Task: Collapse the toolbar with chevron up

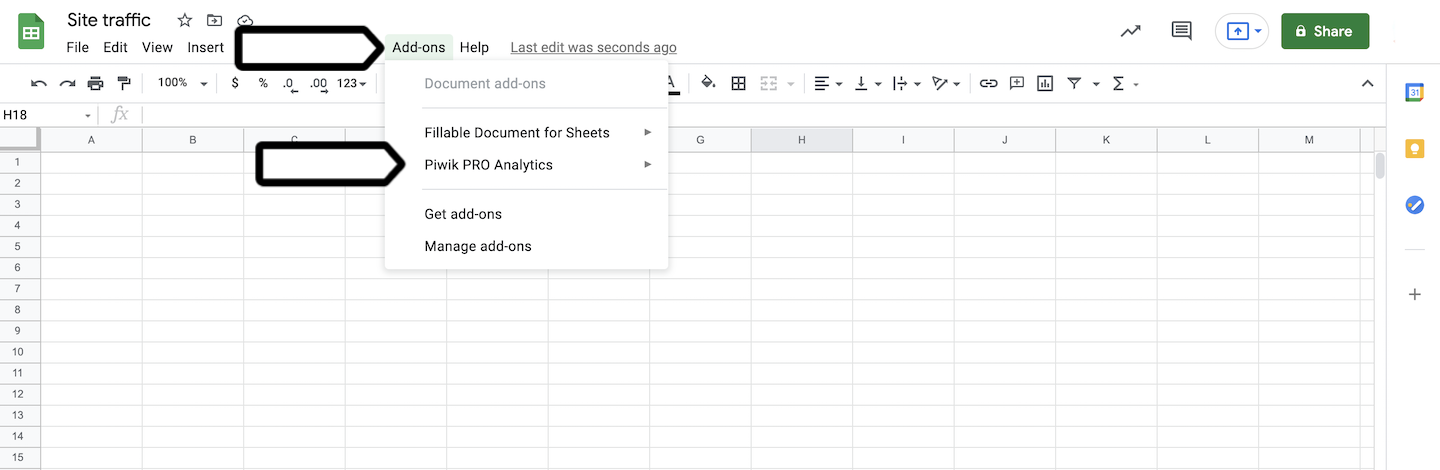Action: coord(1368,83)
